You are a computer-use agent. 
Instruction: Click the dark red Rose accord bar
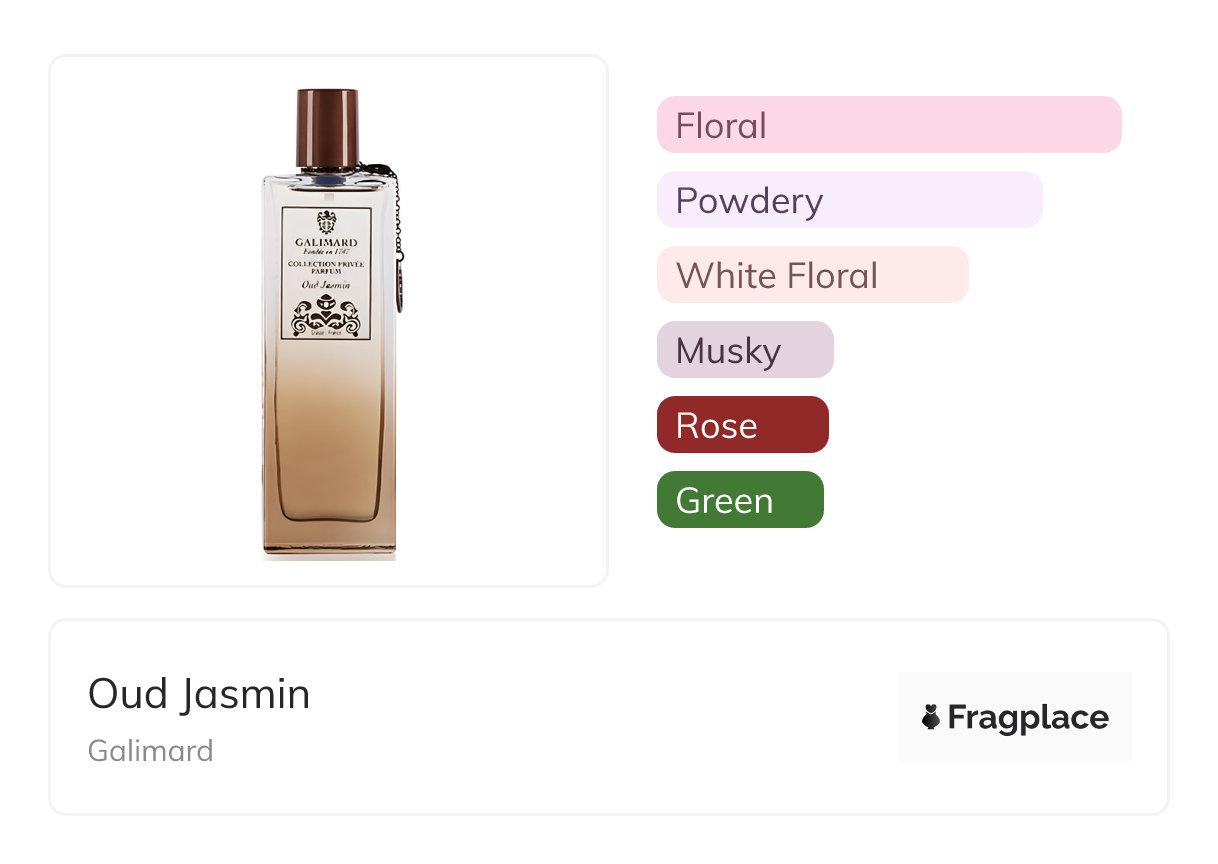pyautogui.click(x=742, y=425)
